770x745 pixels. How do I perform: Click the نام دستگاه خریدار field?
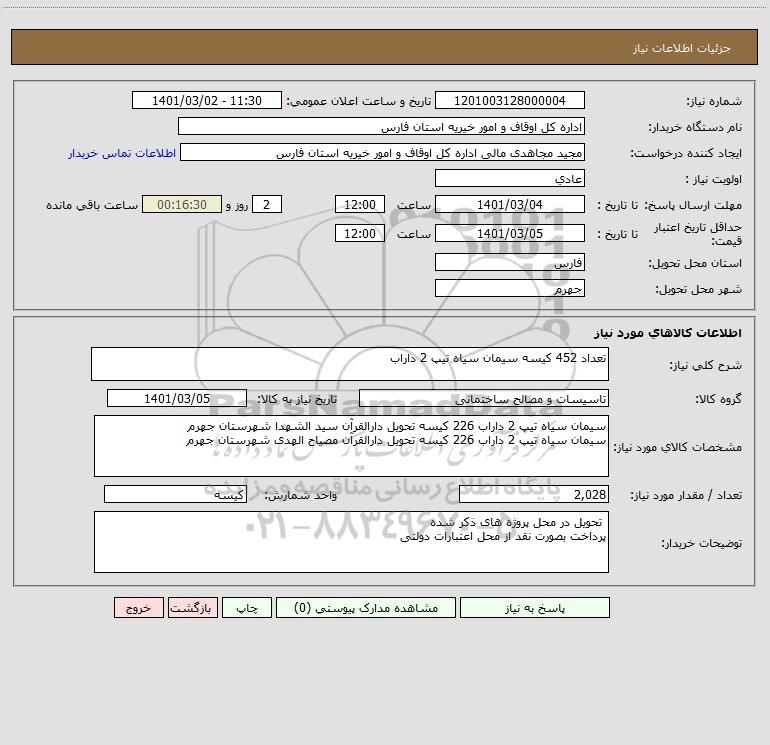tap(381, 126)
